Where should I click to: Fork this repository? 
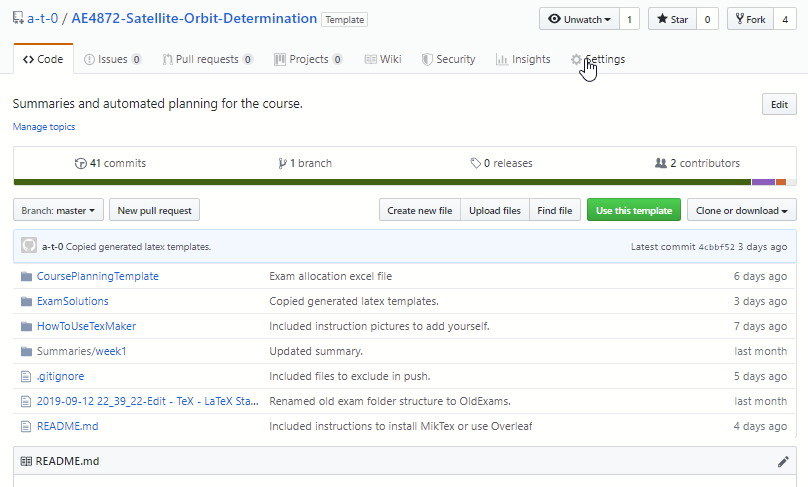750,19
